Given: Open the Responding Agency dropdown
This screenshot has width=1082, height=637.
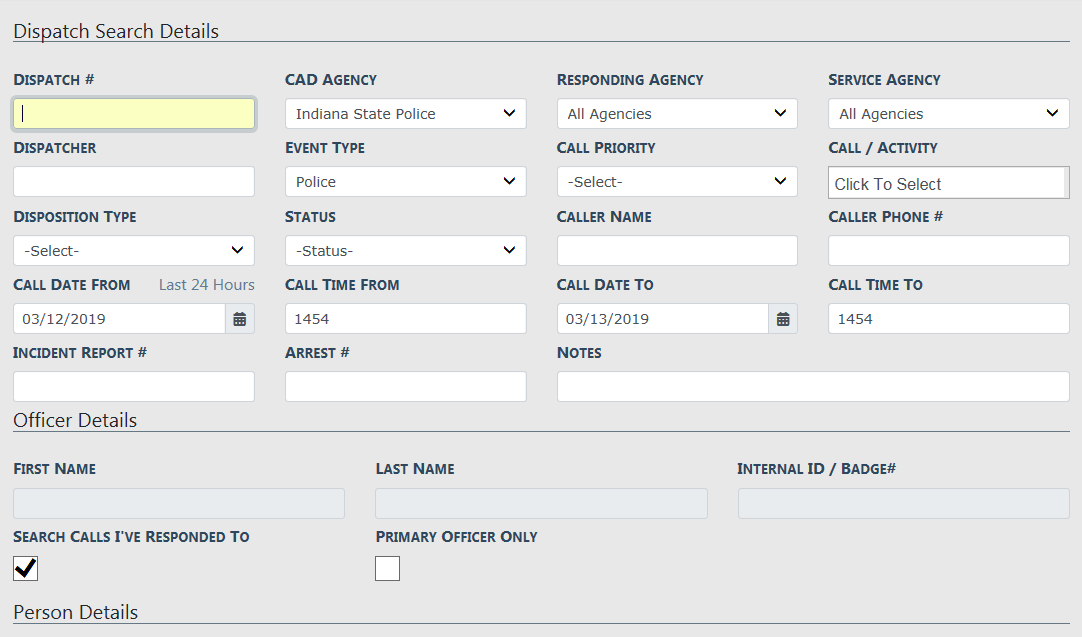Looking at the screenshot, I should [677, 114].
